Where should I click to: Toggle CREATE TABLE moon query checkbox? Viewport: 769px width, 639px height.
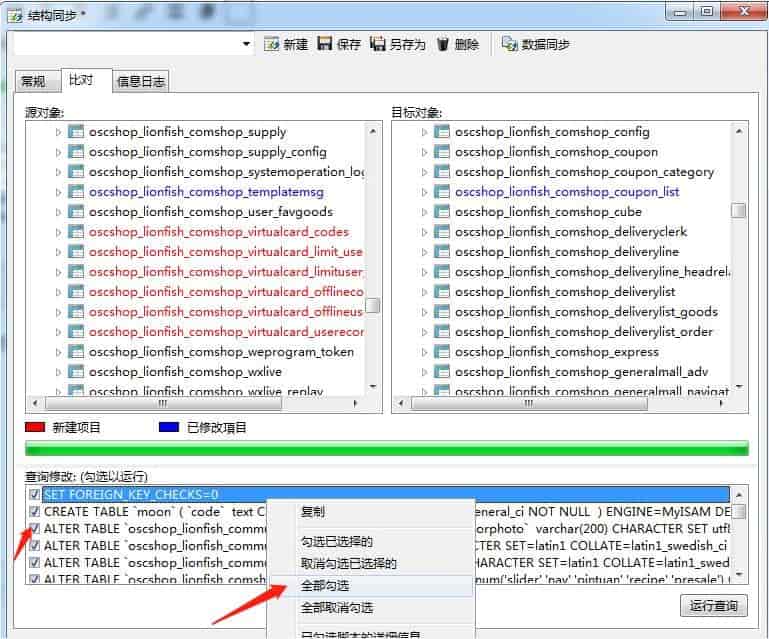pos(34,511)
